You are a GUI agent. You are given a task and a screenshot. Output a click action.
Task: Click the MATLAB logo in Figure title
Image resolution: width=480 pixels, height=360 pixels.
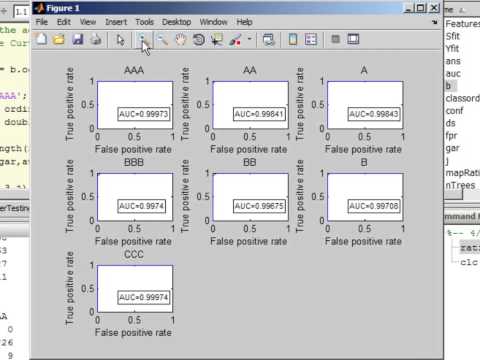40,8
